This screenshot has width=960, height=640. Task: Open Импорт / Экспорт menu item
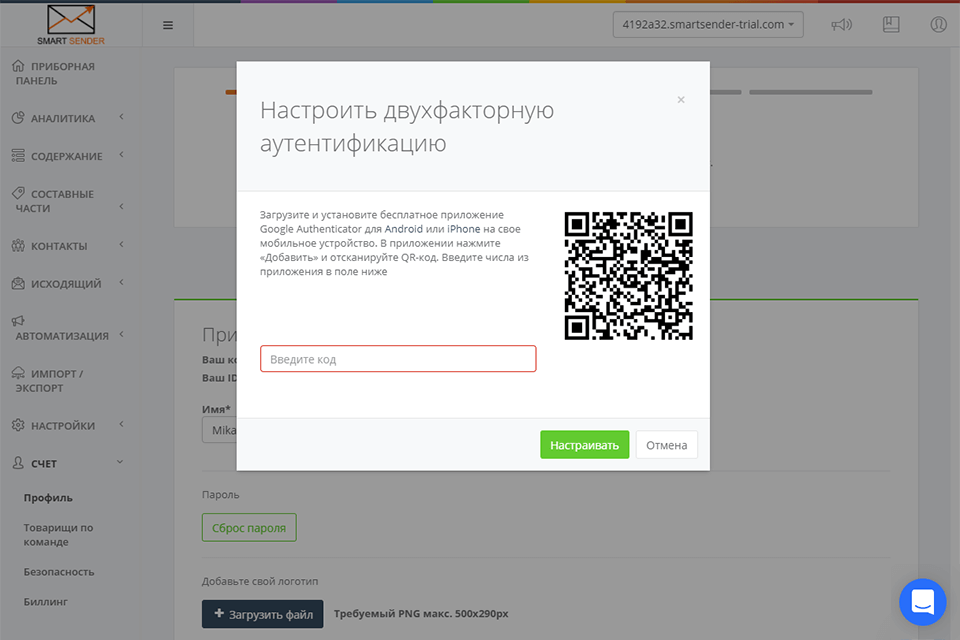49,380
